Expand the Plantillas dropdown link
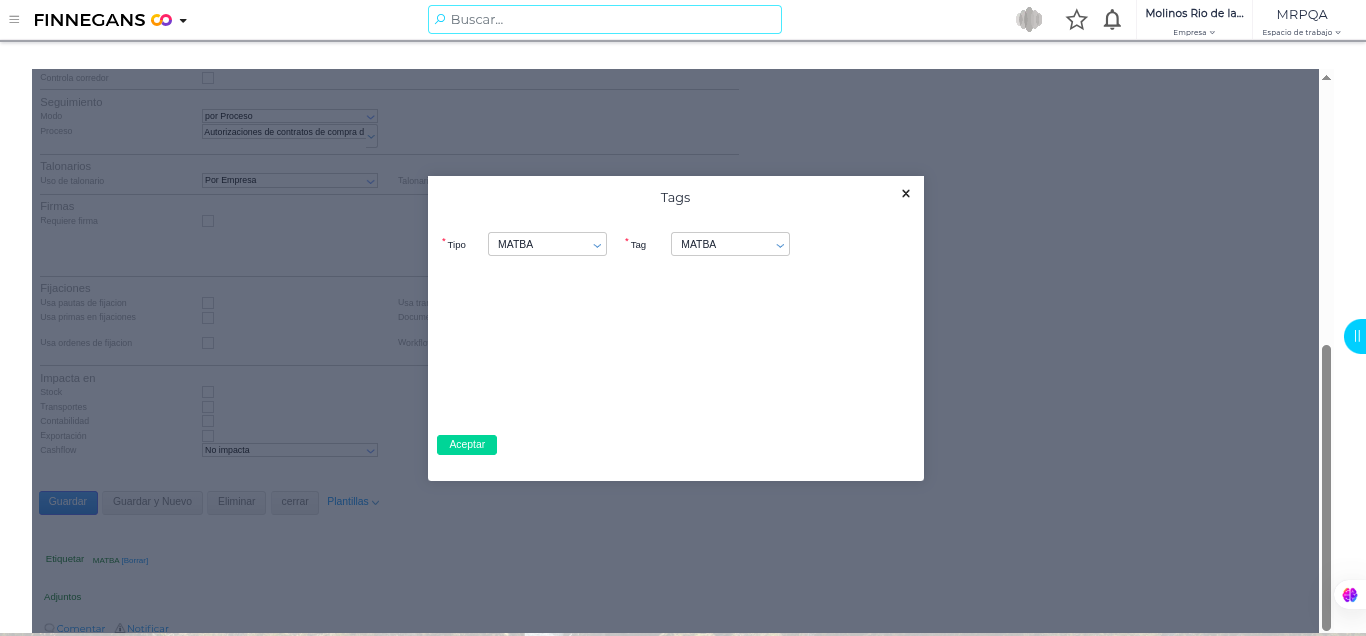 [x=353, y=502]
